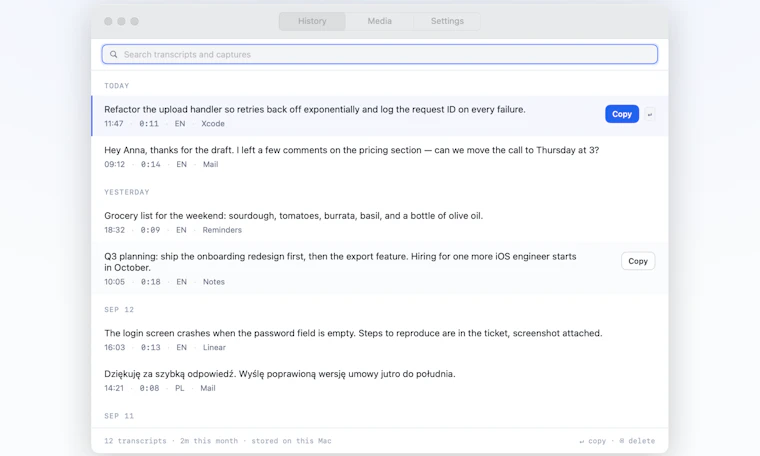Open the Media tab
Image resolution: width=760 pixels, height=456 pixels.
(x=380, y=21)
